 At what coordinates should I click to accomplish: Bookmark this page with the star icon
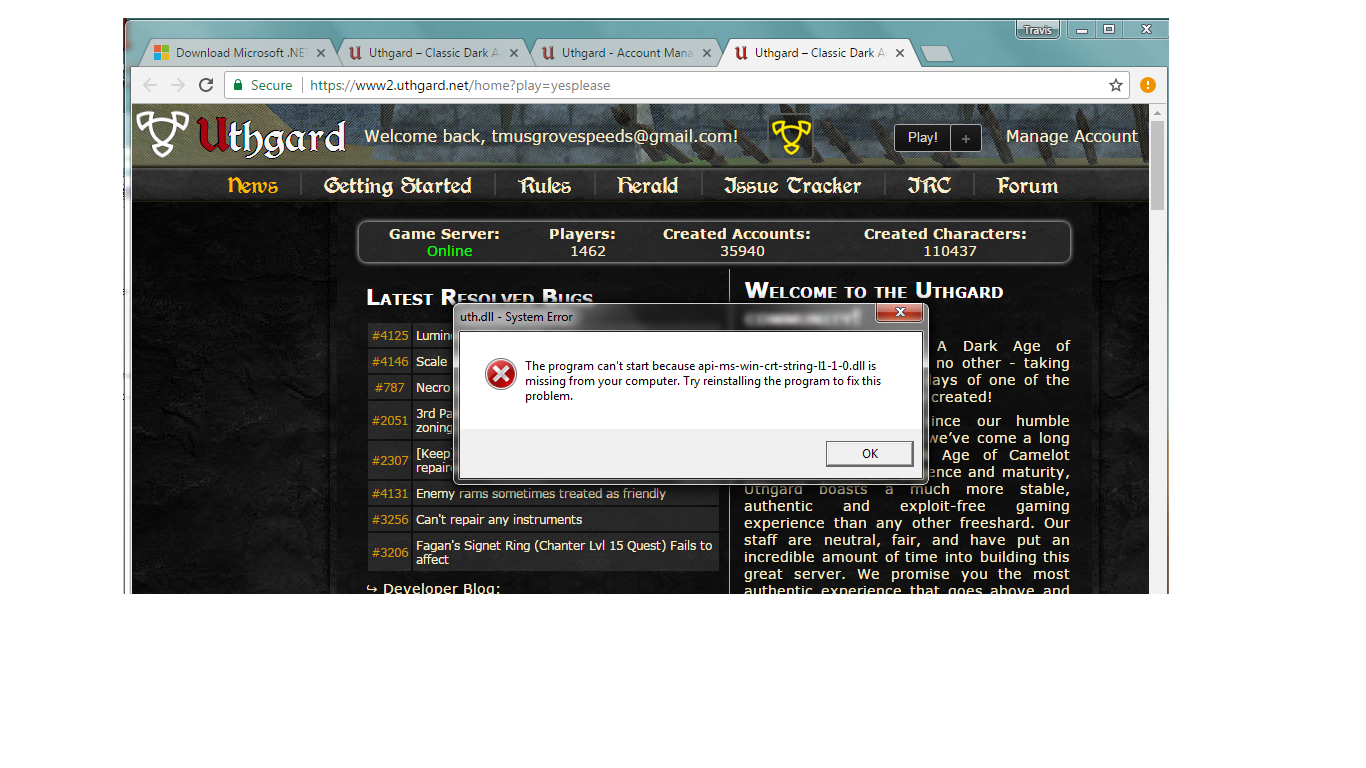[x=1115, y=85]
